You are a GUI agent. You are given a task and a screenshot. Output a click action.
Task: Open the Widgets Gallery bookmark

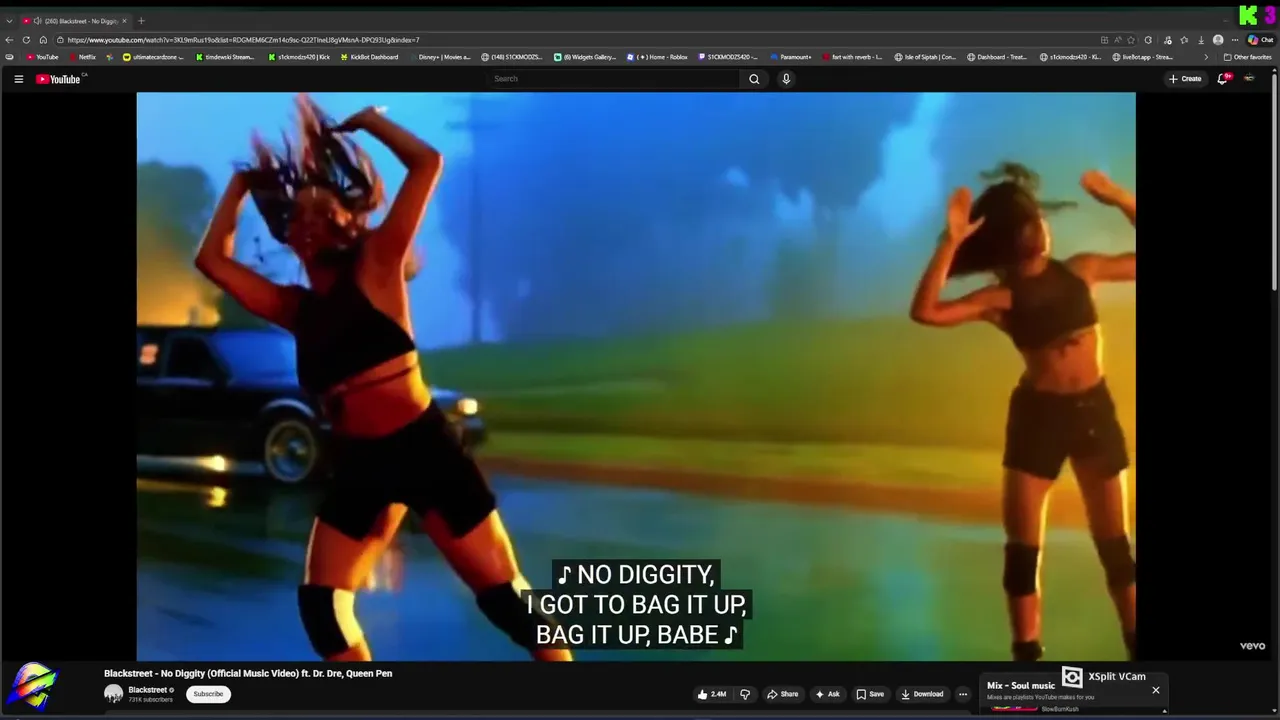click(x=585, y=57)
